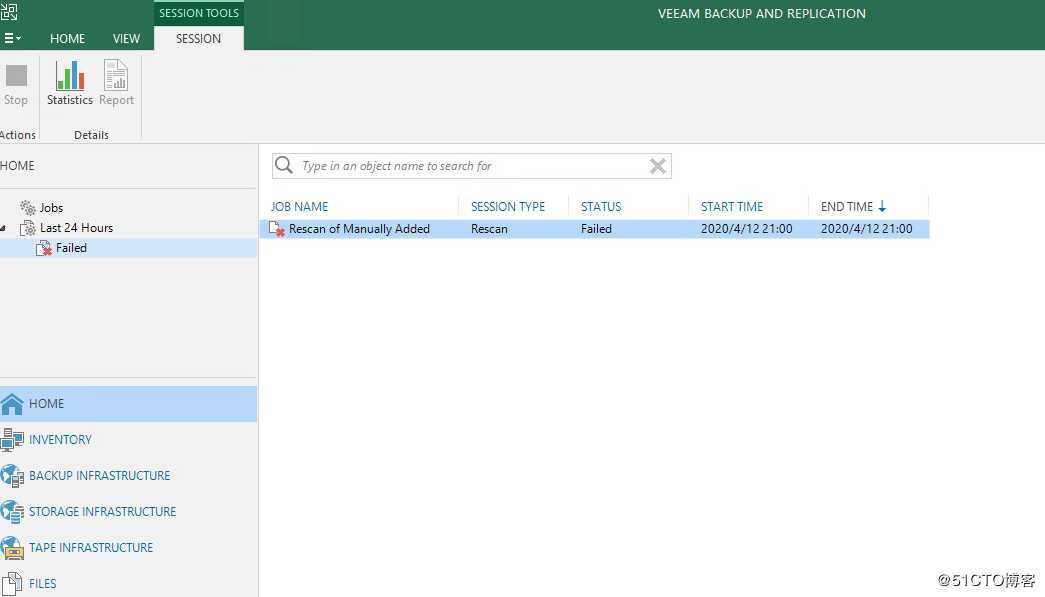1045x597 pixels.
Task: Switch to the VIEW ribbon tab
Action: (126, 39)
